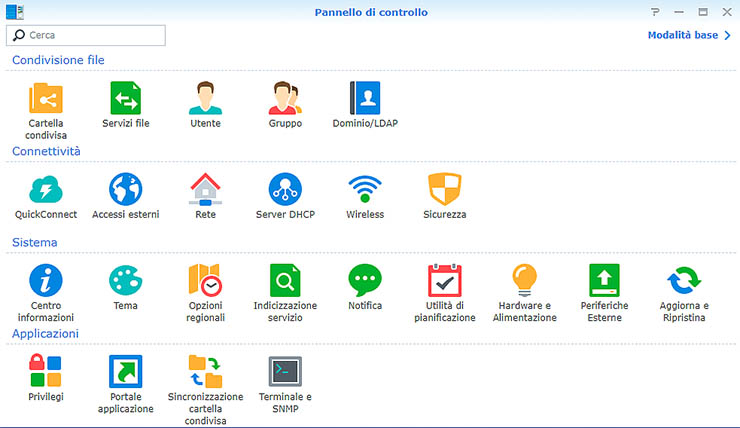Open the Rete network settings
The image size is (740, 428).
click(205, 189)
